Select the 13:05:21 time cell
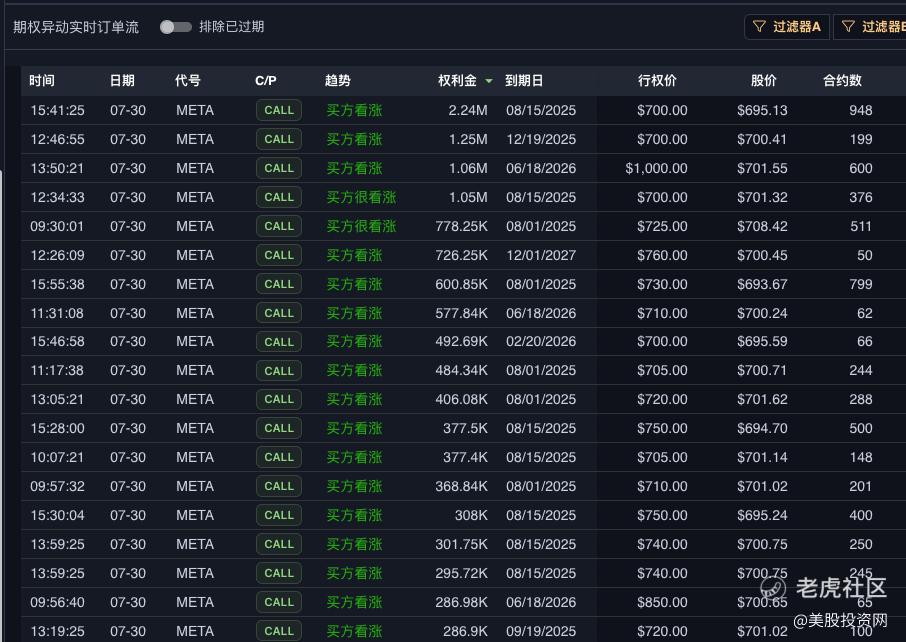 (x=57, y=399)
